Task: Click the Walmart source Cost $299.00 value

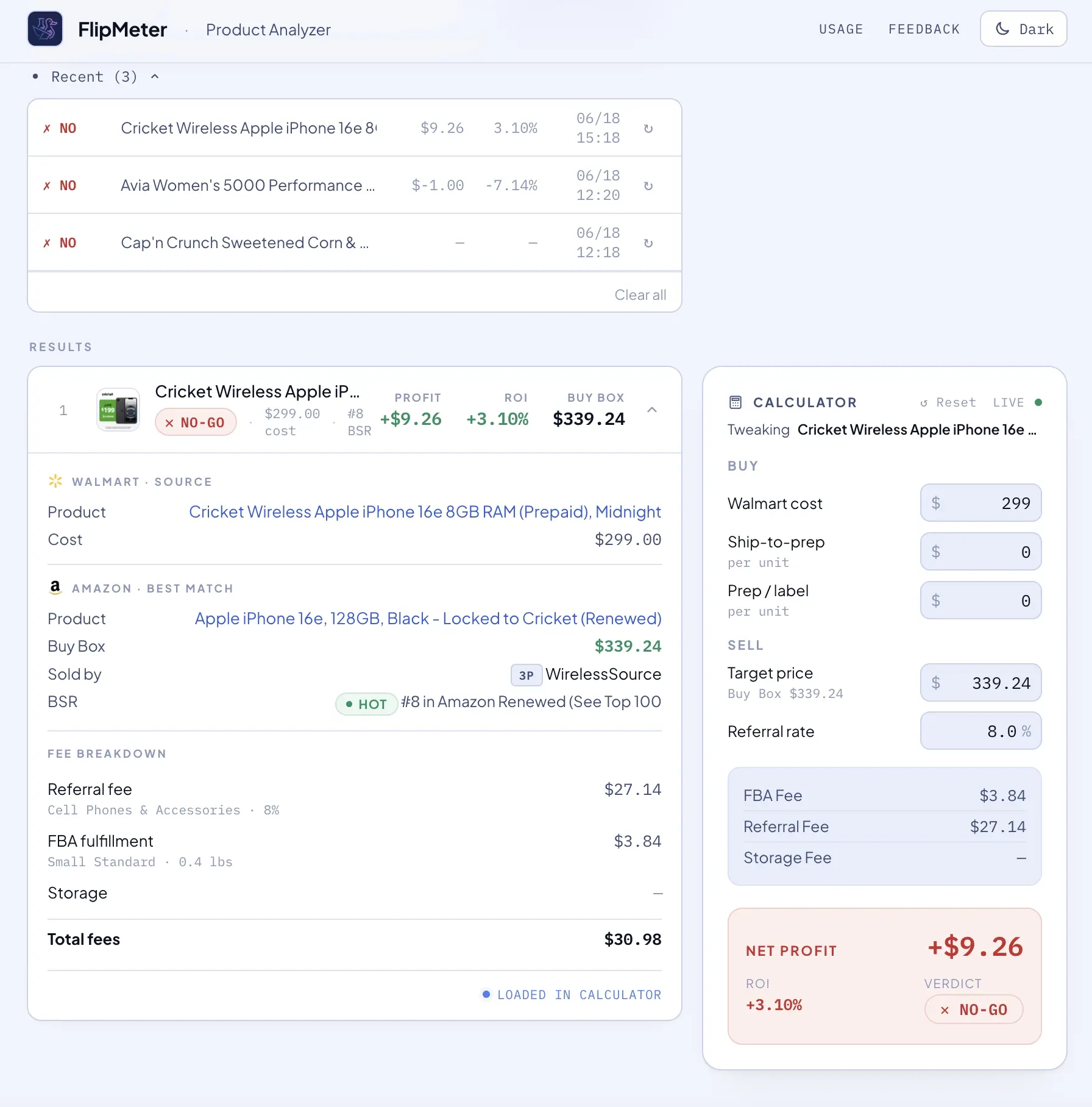Action: [x=628, y=540]
